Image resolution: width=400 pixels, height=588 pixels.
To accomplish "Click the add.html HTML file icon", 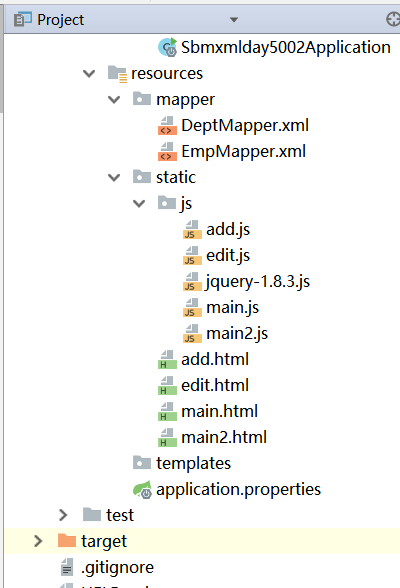I will [167, 360].
